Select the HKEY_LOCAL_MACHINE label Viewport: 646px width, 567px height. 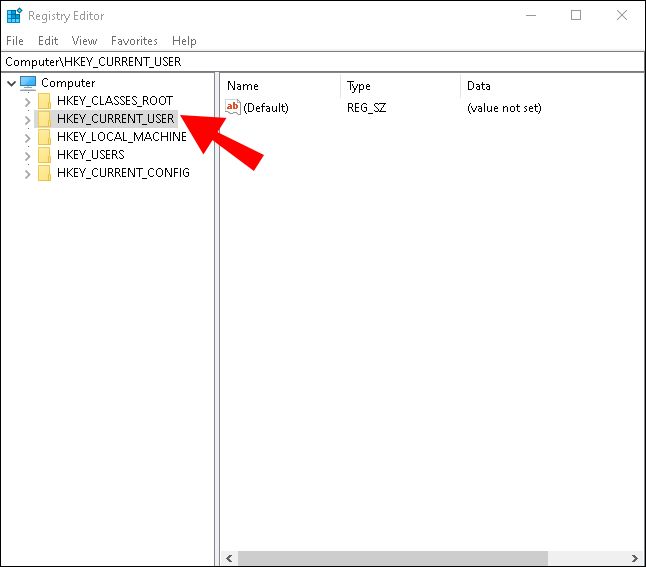[x=122, y=137]
